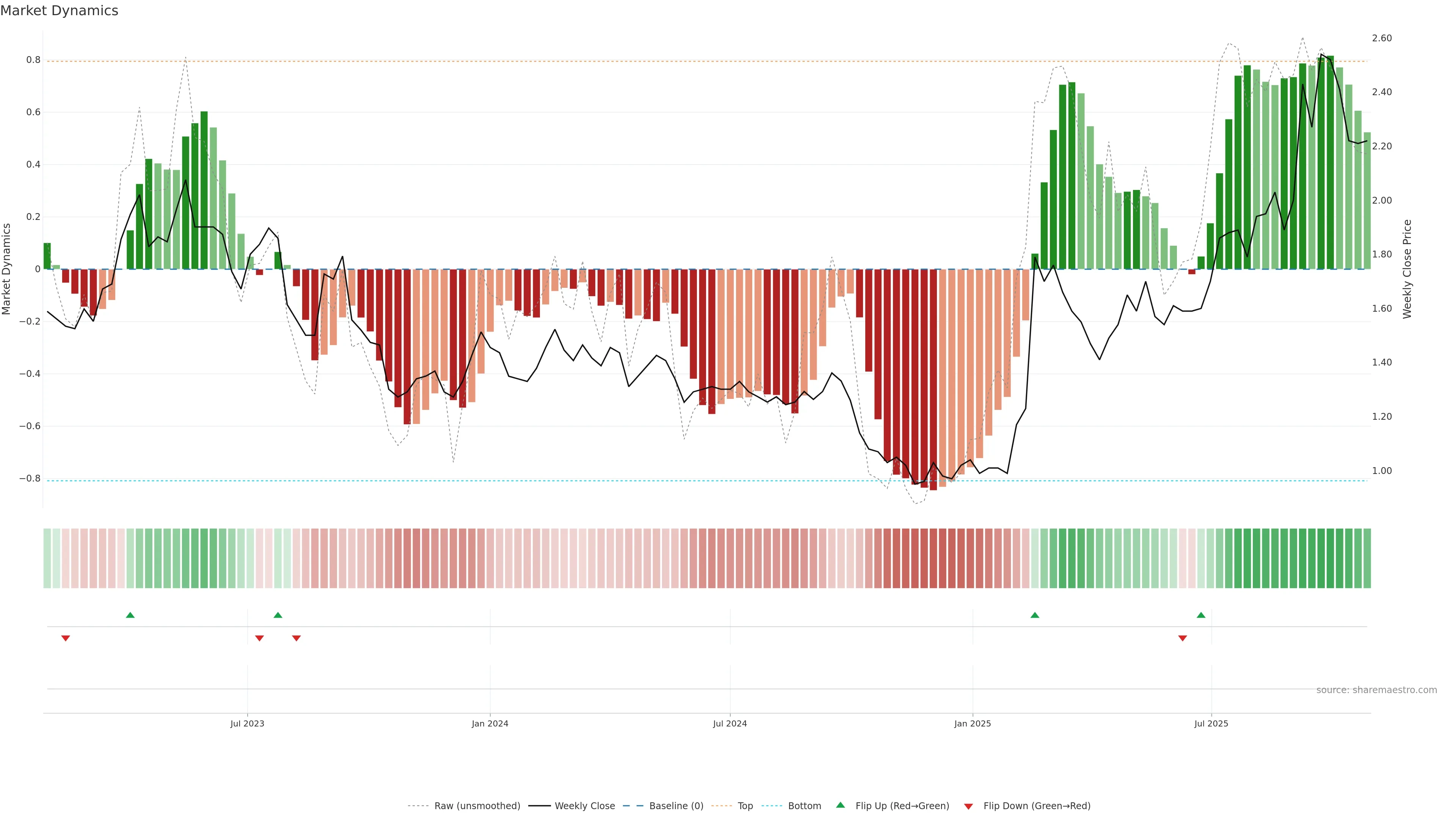Click the 2.60 right axis tick label
The height and width of the screenshot is (819, 1456).
point(1381,38)
